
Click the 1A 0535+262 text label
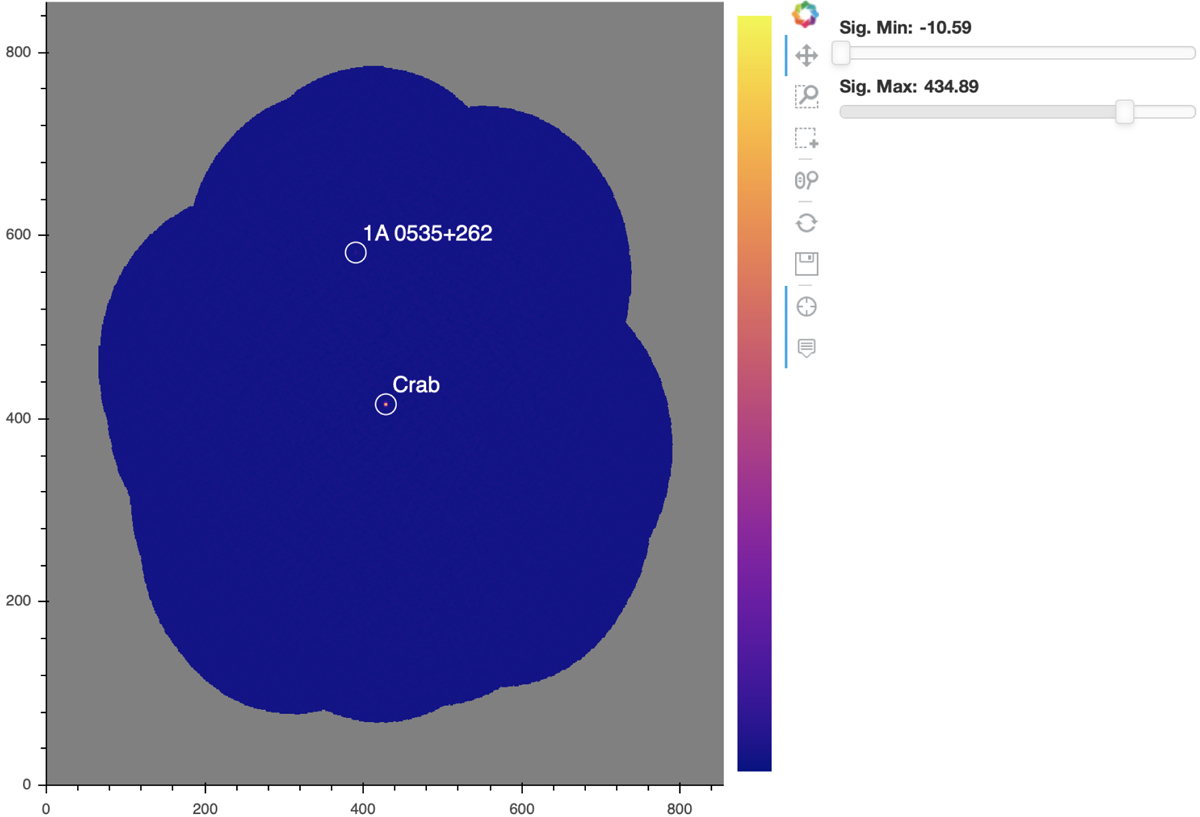click(427, 234)
